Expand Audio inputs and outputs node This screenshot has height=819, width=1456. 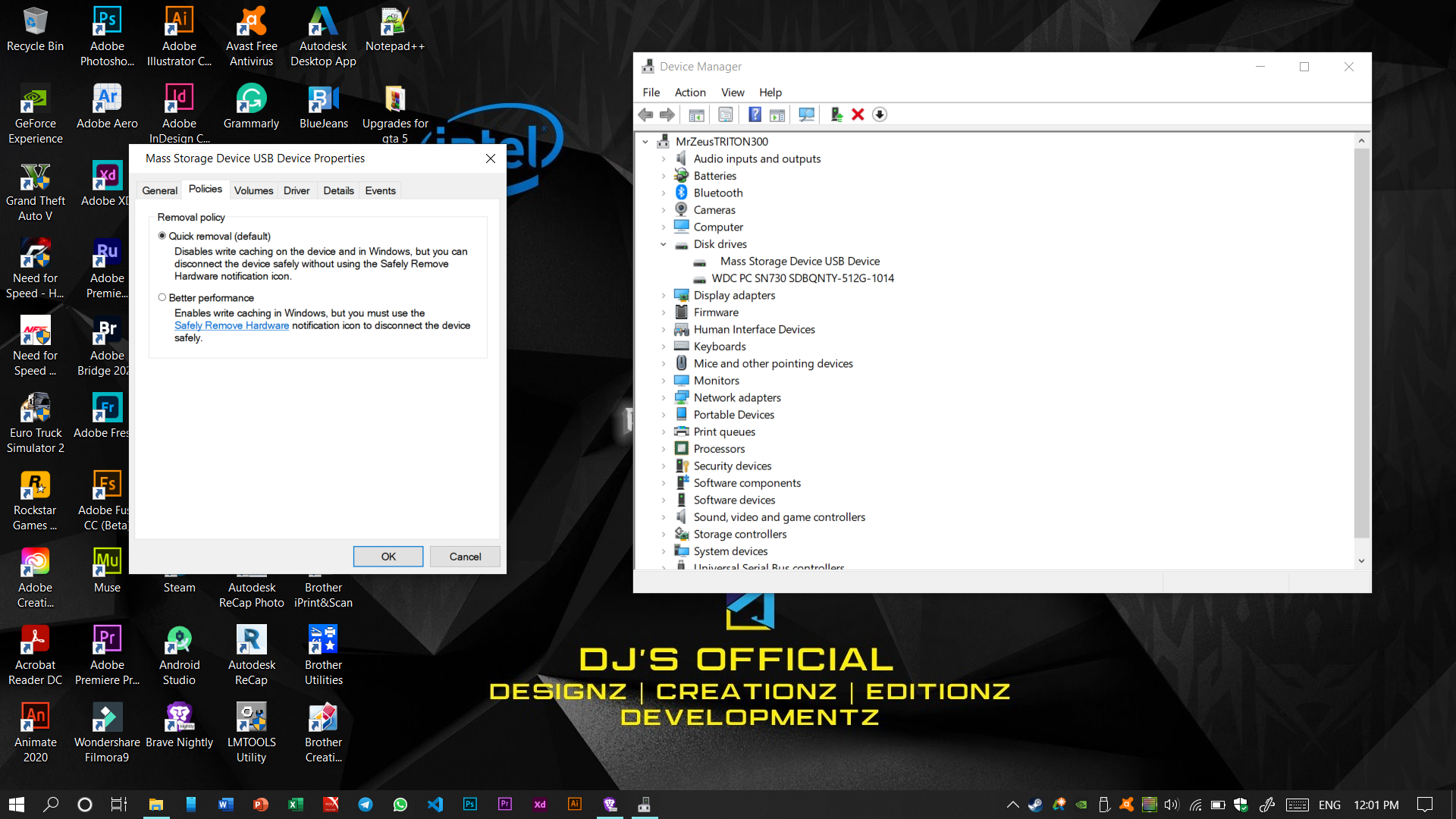point(664,158)
